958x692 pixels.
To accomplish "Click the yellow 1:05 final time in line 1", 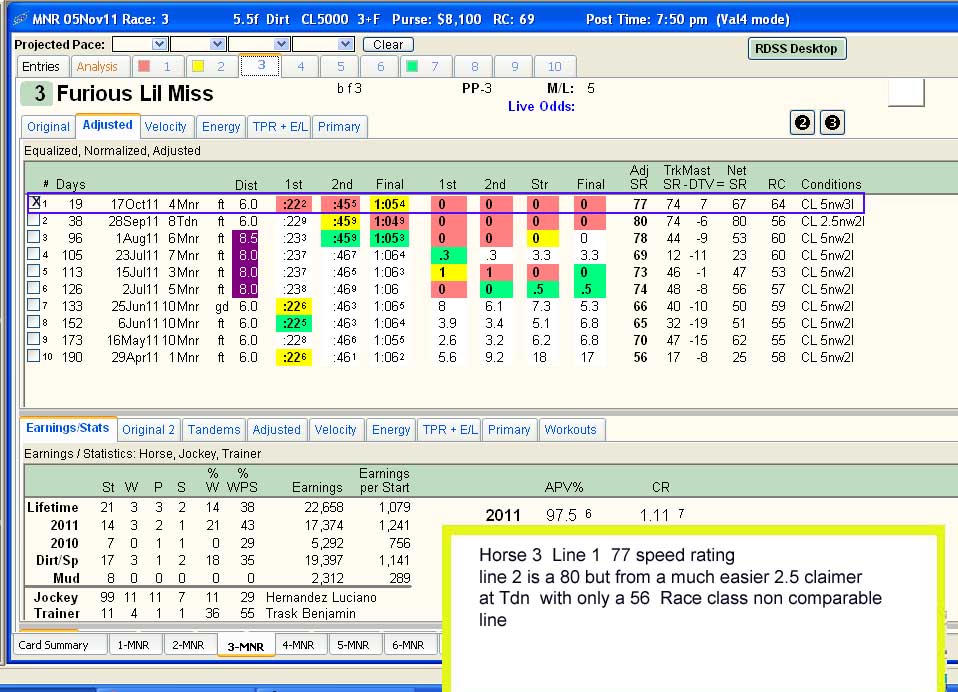I will tap(389, 204).
